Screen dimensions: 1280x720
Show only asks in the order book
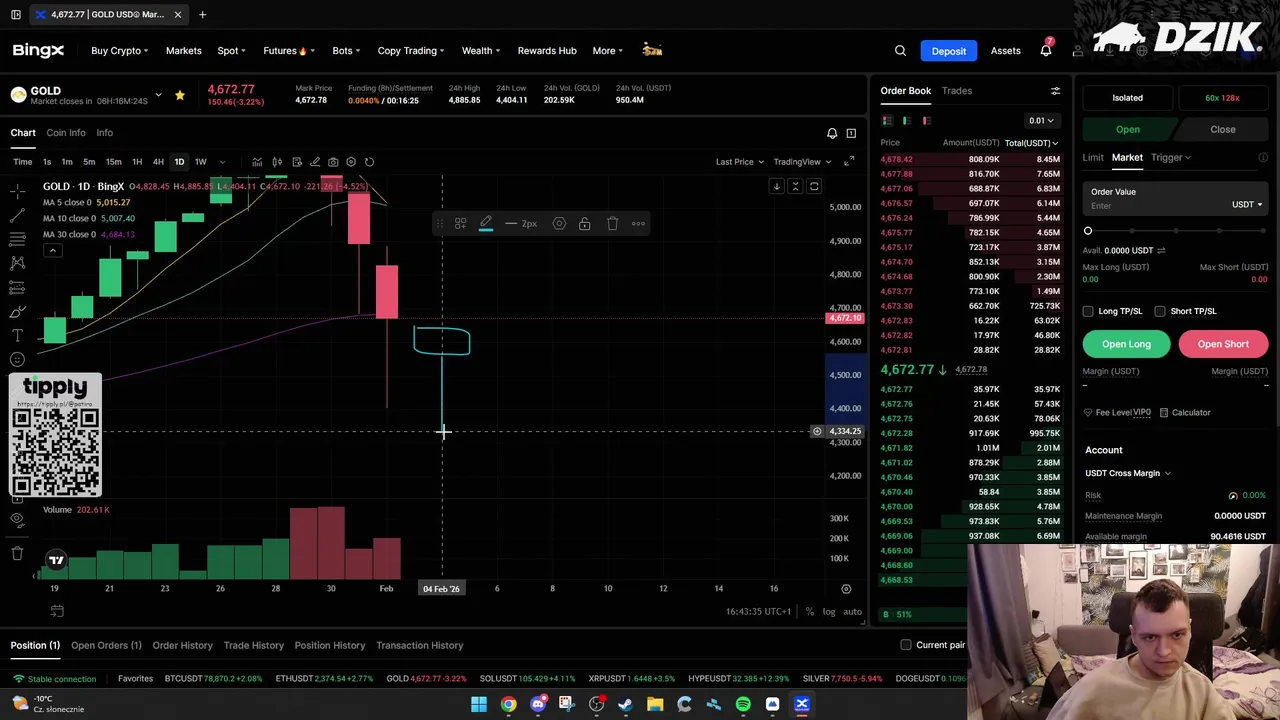click(x=927, y=121)
